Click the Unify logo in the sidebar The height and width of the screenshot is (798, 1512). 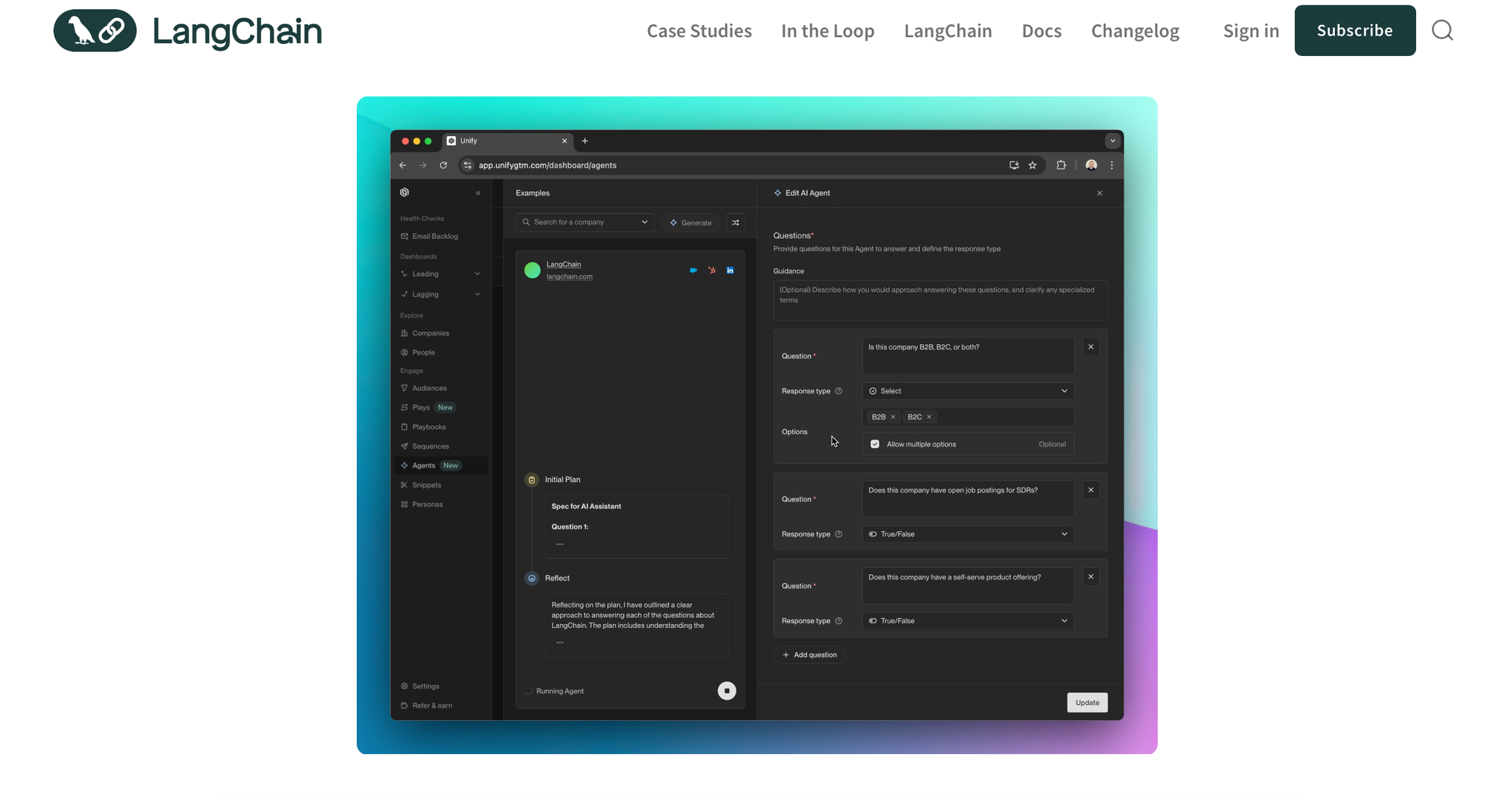[x=404, y=192]
